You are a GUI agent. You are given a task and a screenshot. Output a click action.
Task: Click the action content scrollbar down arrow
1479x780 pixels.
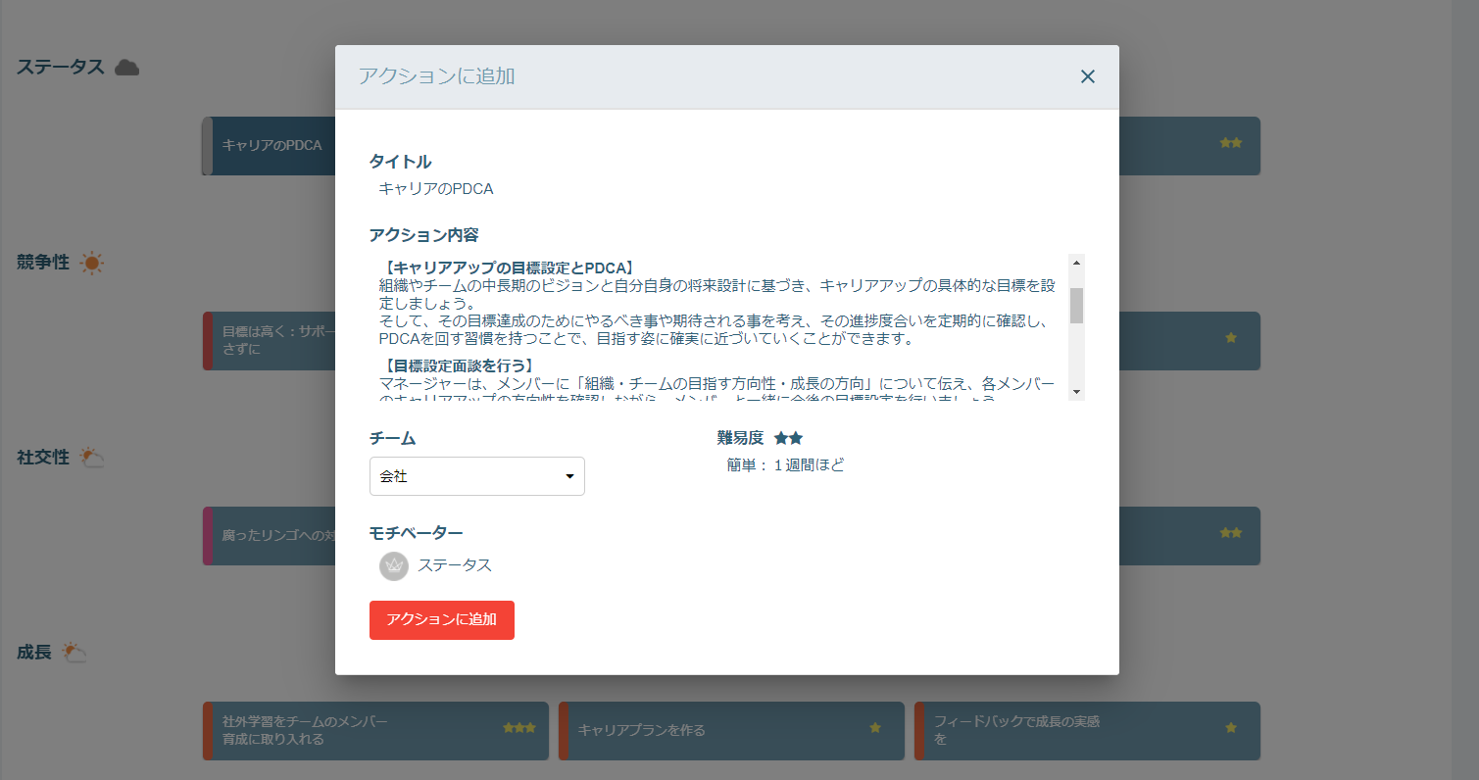[x=1077, y=392]
